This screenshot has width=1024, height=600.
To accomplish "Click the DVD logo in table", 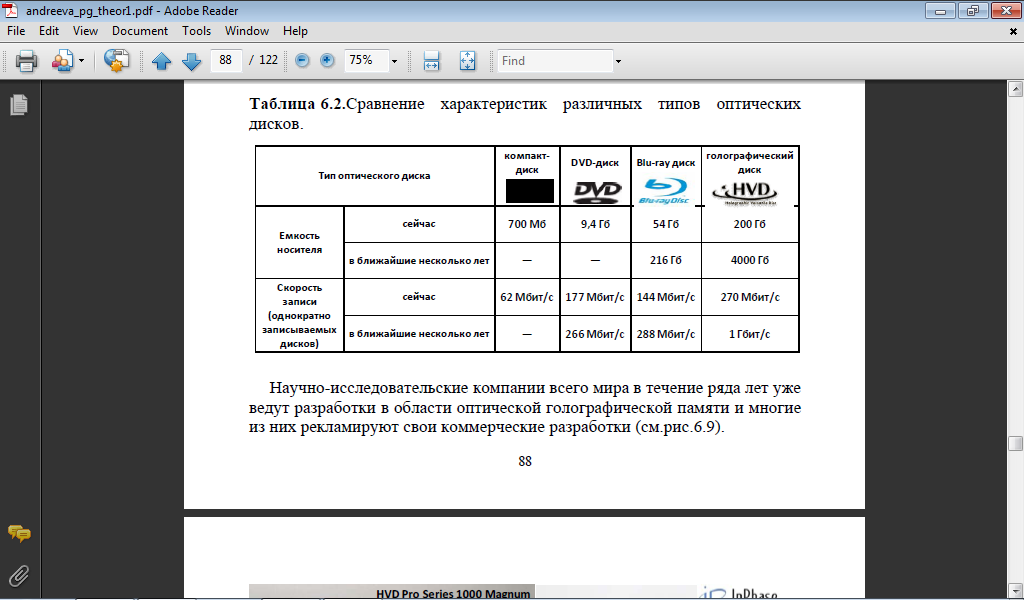I will click(597, 191).
